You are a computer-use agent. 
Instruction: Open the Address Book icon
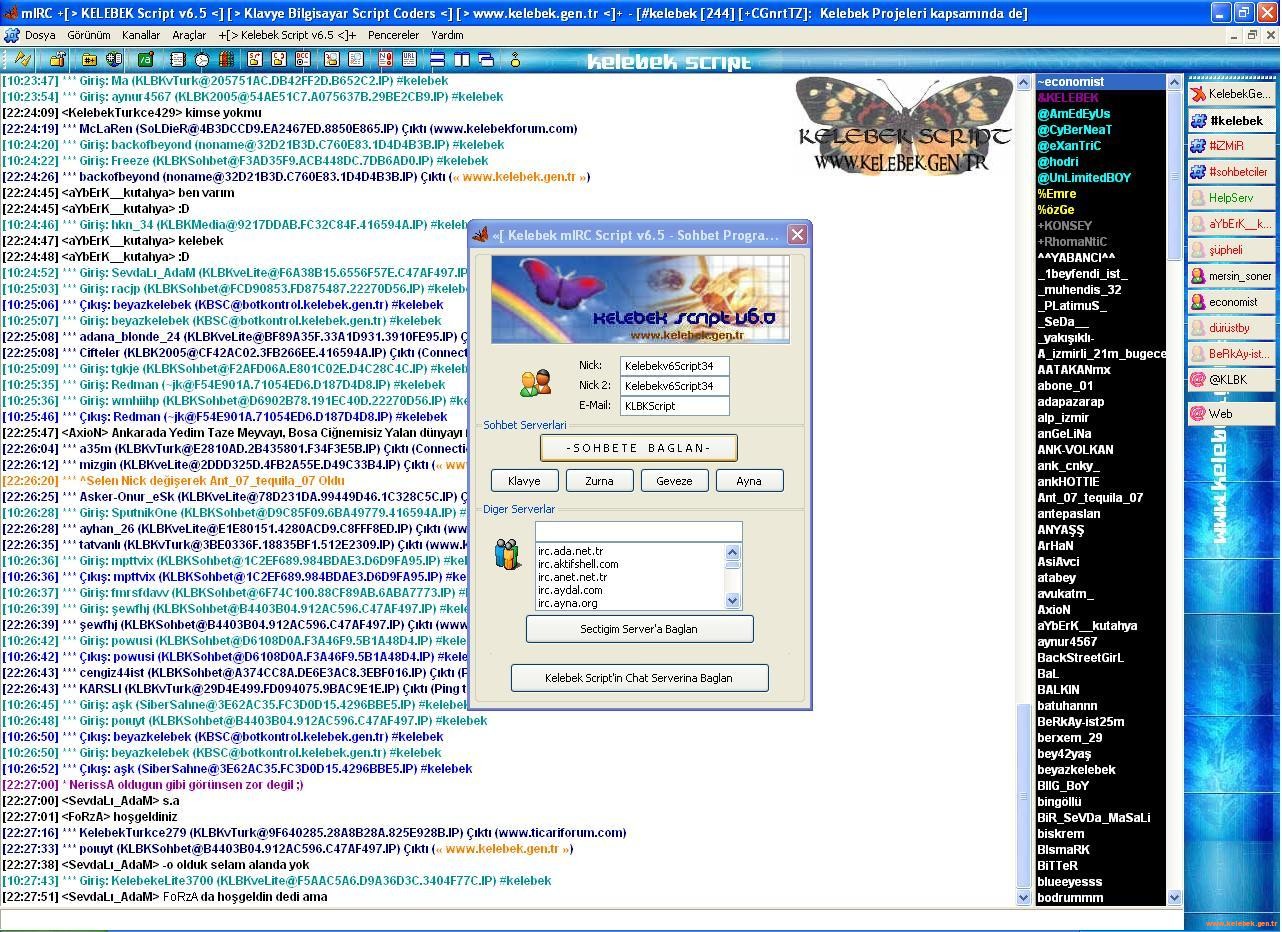pyautogui.click(x=177, y=60)
